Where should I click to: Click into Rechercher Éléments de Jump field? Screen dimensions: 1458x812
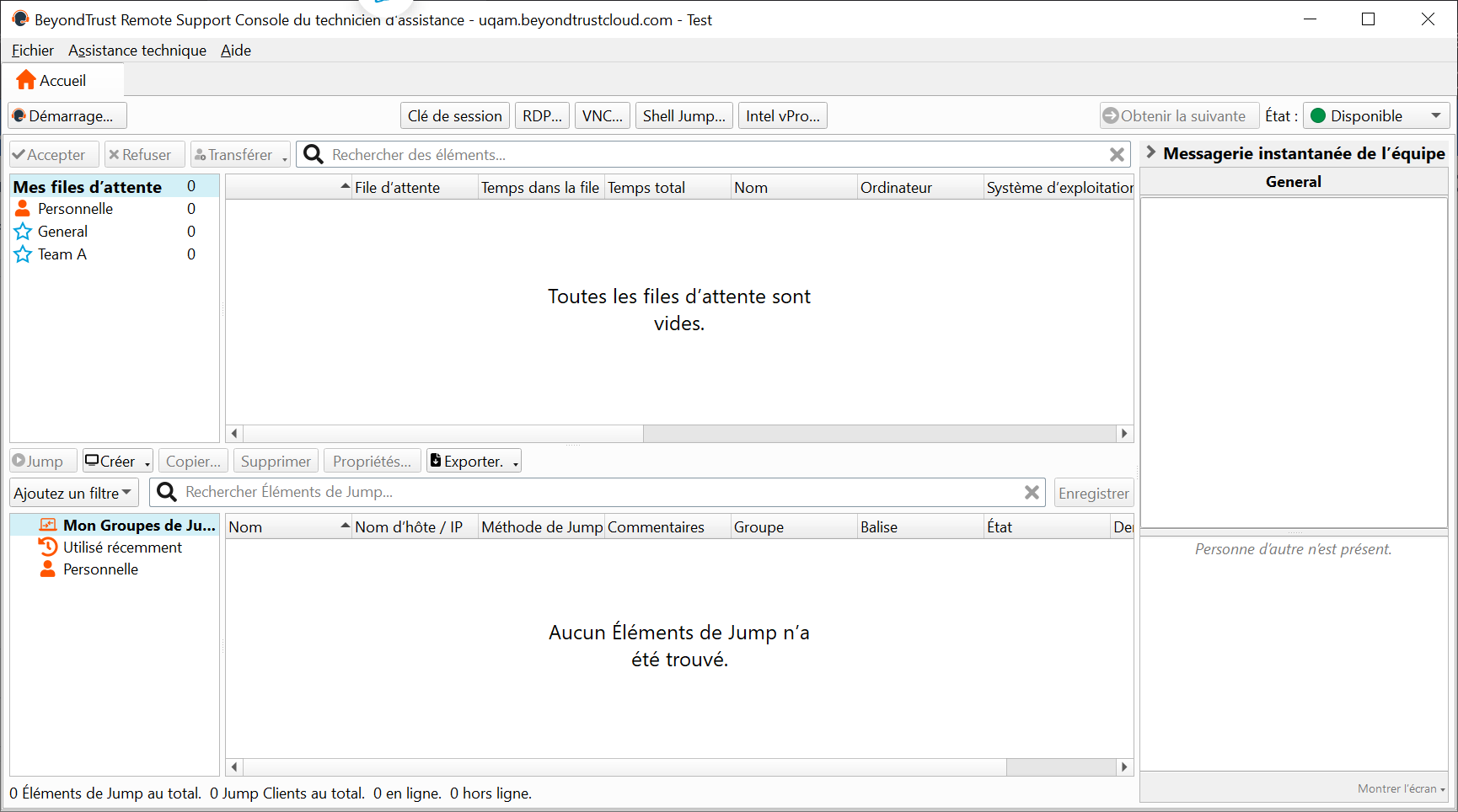tap(590, 493)
